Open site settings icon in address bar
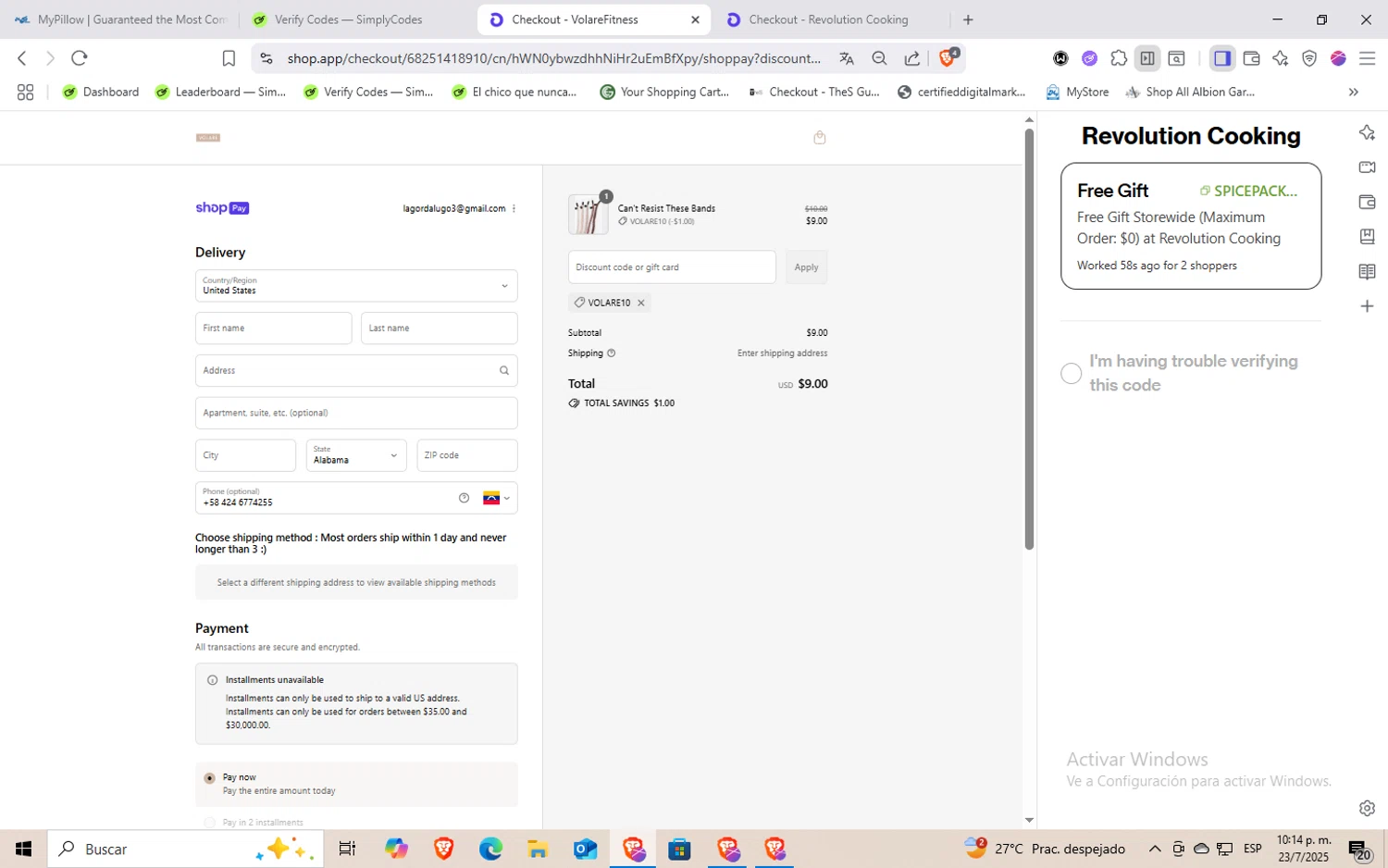The image size is (1388, 868). [x=266, y=58]
